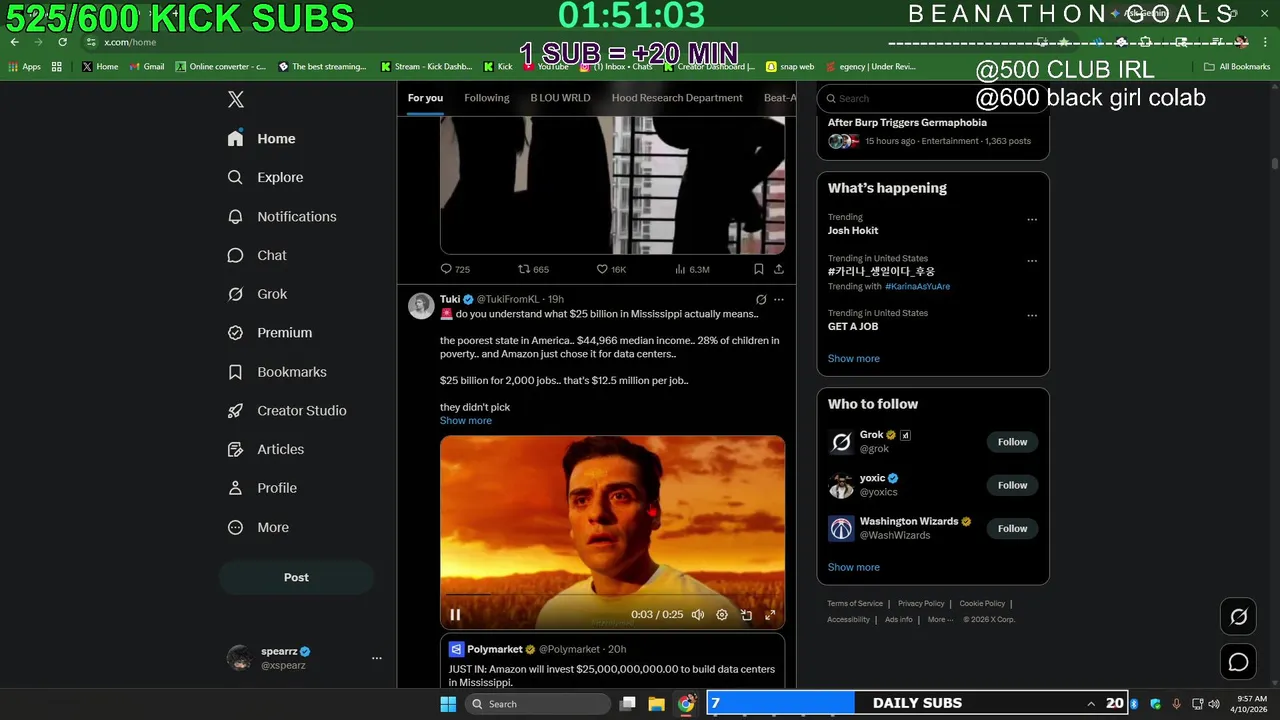Open the More menu in sidebar
This screenshot has height=720, width=1280.
[x=259, y=527]
